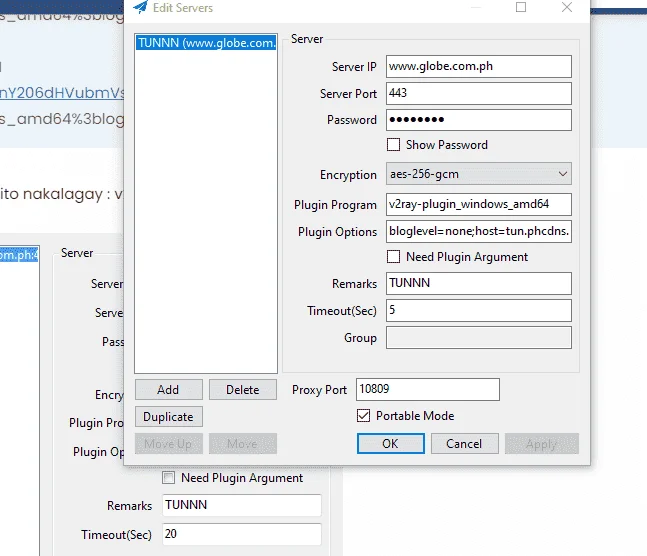The width and height of the screenshot is (647, 556).
Task: Click the Add button
Action: pos(168,390)
